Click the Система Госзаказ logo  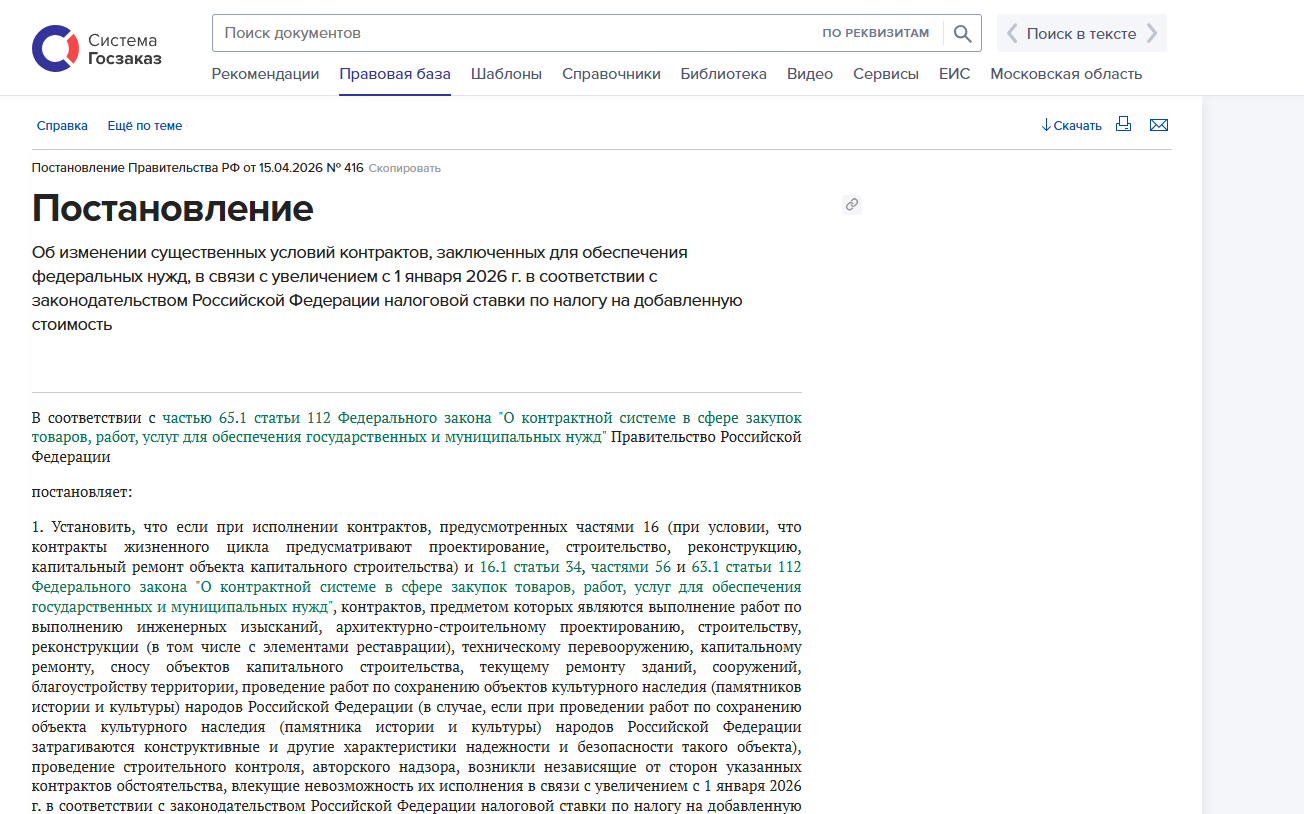[x=96, y=49]
